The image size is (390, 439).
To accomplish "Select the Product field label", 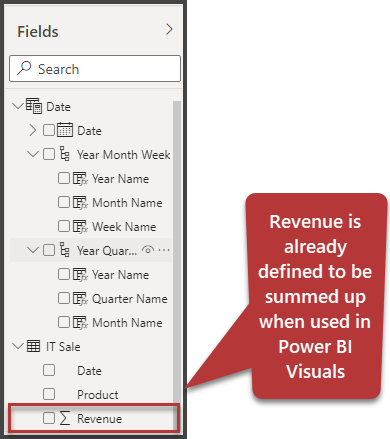I will (x=98, y=395).
